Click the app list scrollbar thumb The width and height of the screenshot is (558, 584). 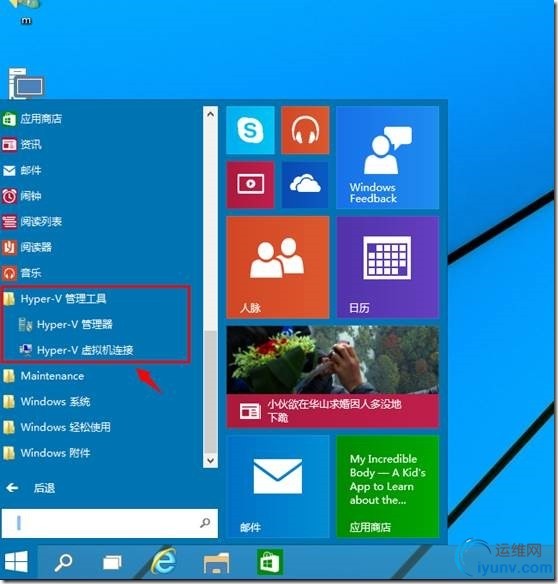point(210,391)
